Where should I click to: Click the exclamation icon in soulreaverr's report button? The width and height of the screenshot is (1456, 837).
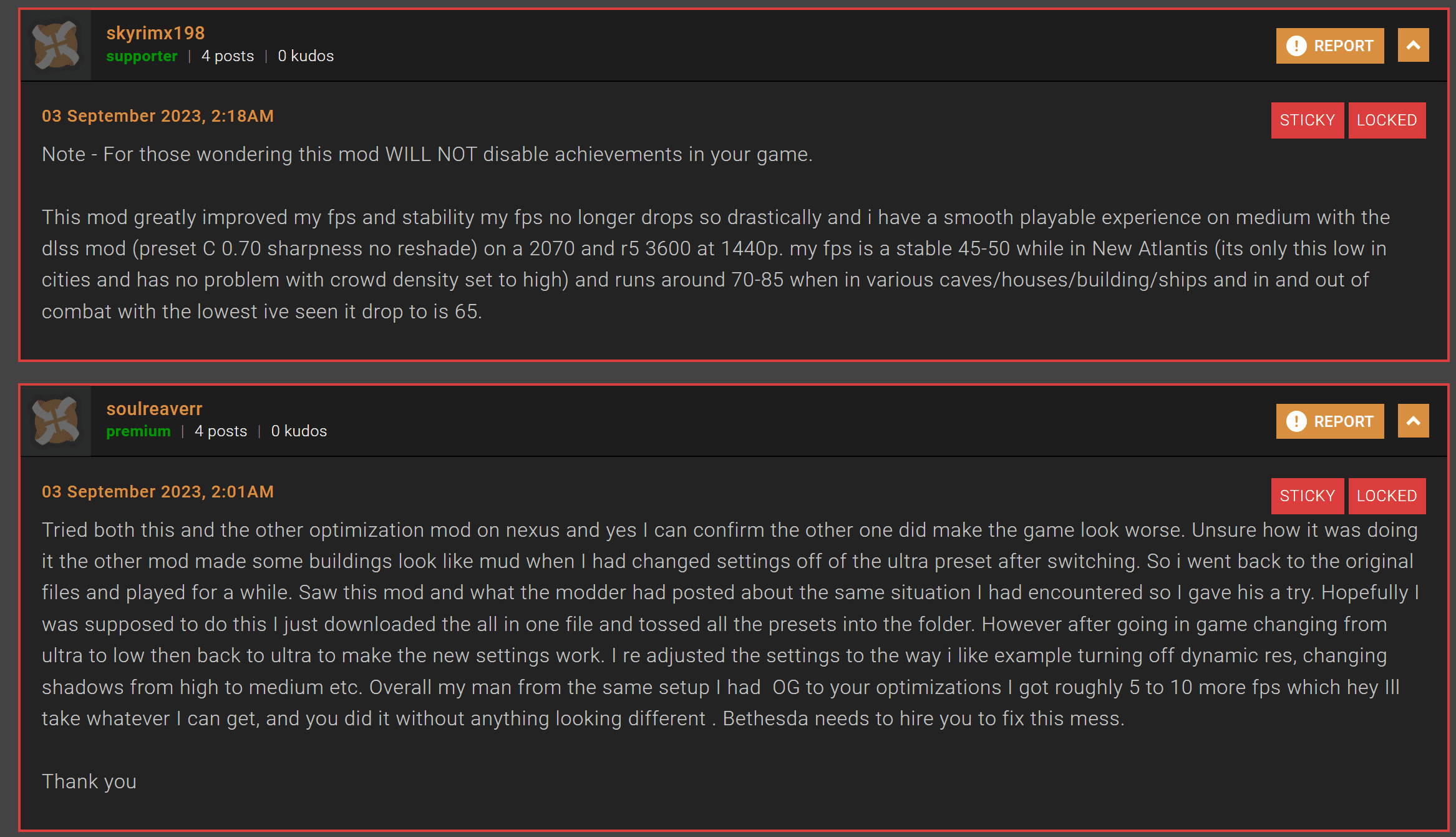tap(1296, 421)
